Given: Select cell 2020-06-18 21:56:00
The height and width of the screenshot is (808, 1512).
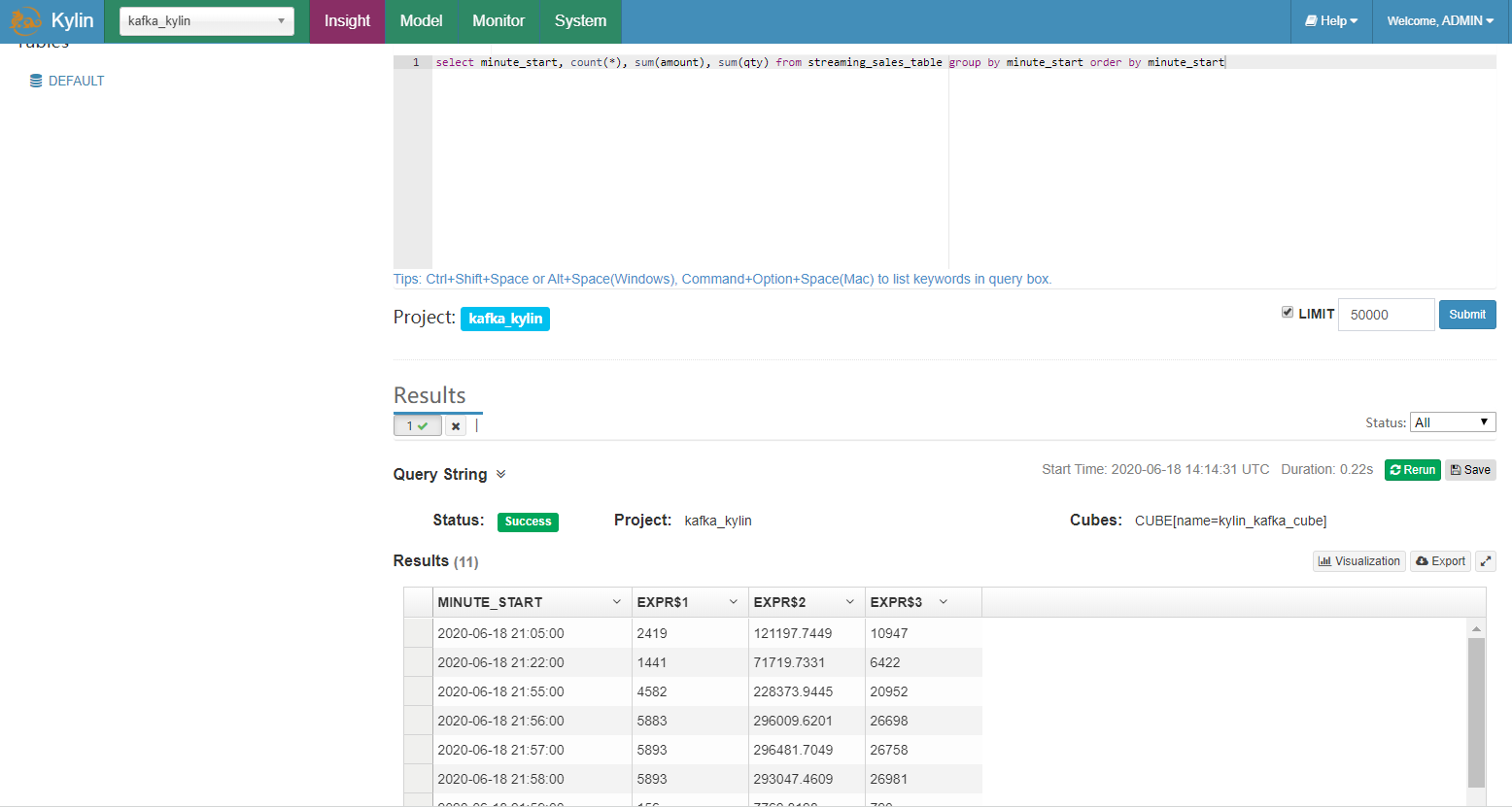Looking at the screenshot, I should click(x=533, y=721).
